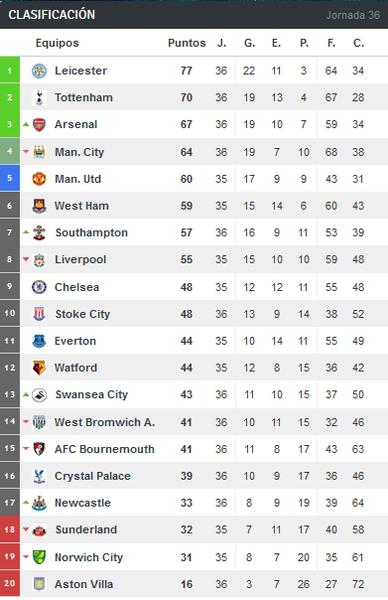Viewport: 388px width, 600px height.
Task: Open the West Ham team link
Action: coord(82,206)
